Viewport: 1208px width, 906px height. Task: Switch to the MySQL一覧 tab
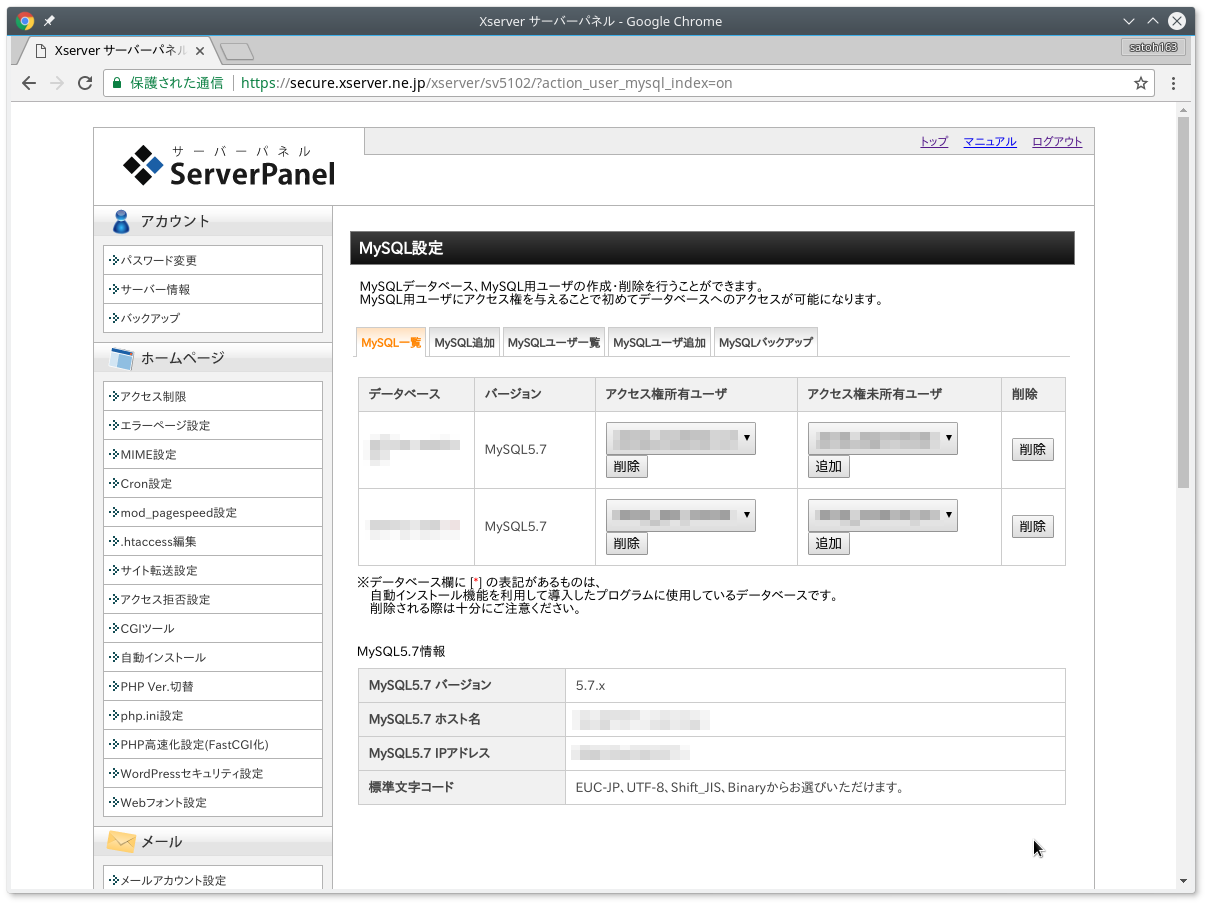coord(391,342)
